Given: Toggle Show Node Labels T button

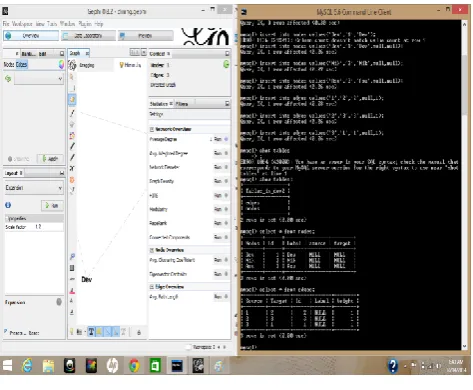Looking at the screenshot, I should pos(91,332).
